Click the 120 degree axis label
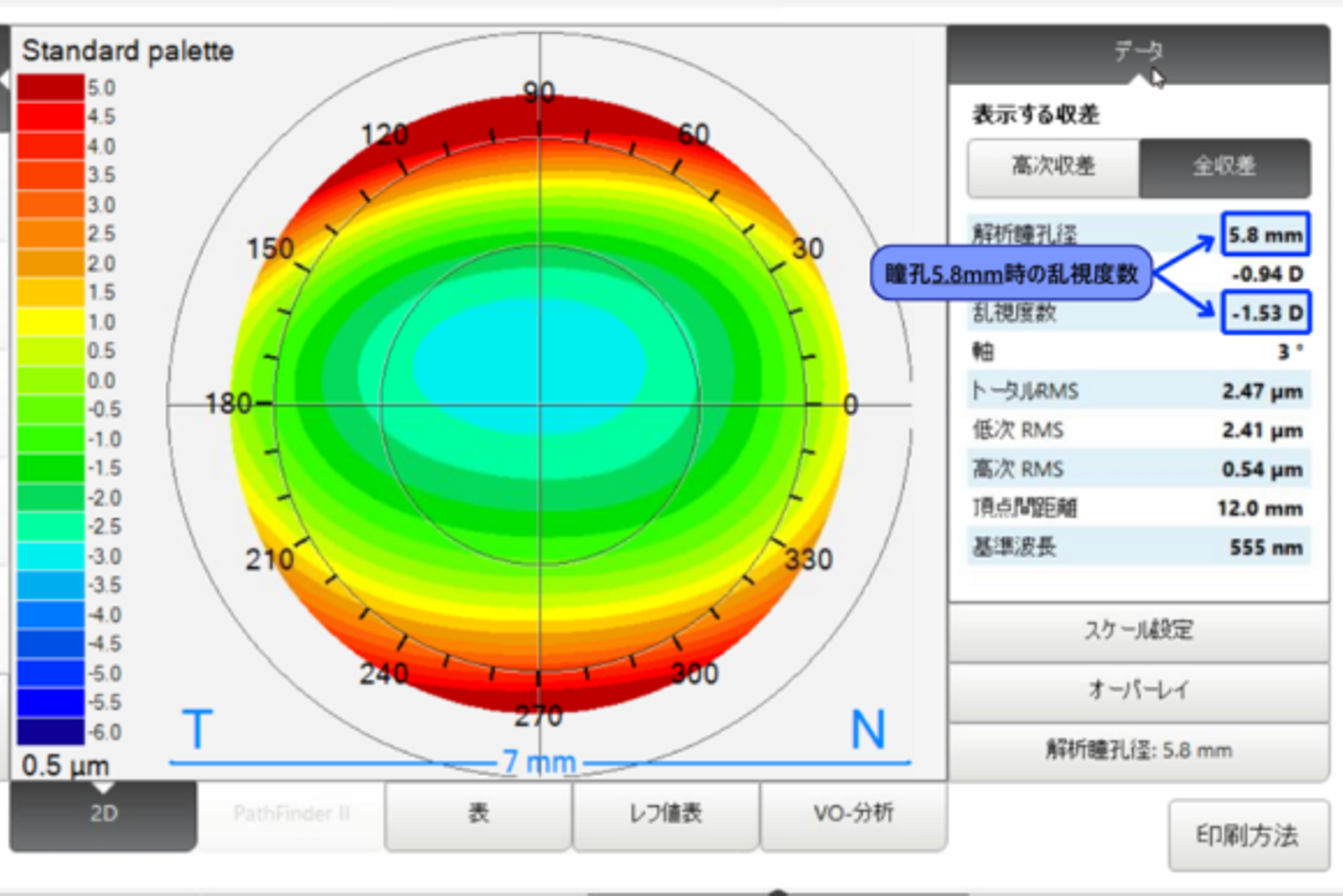Screen dimensions: 1343x896 click(385, 135)
